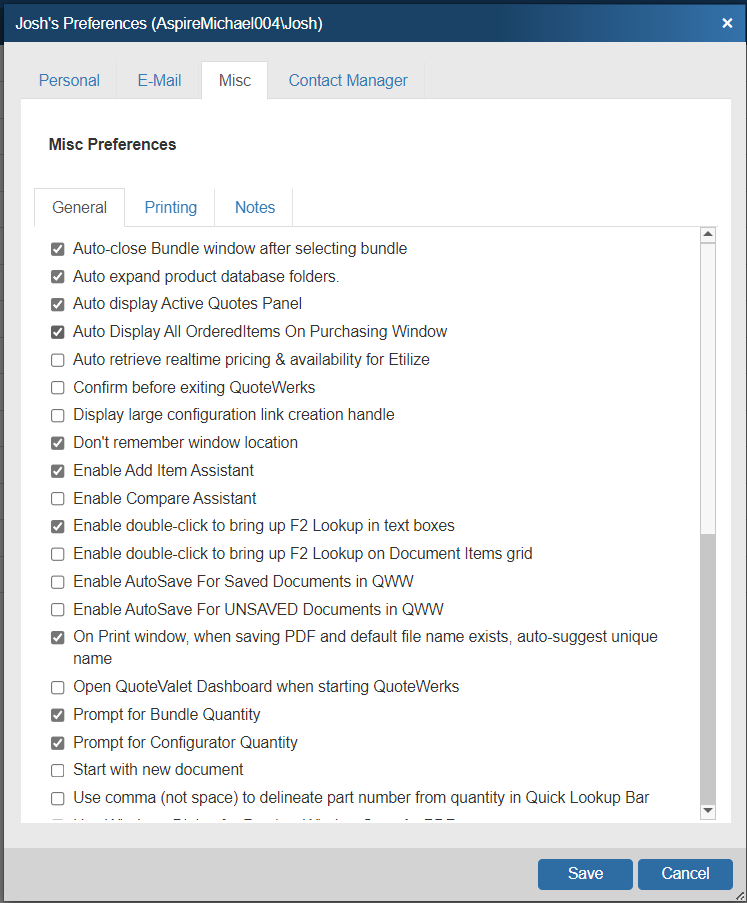Turn on AutoSave For Saved Documents
The width and height of the screenshot is (747, 903).
point(58,582)
